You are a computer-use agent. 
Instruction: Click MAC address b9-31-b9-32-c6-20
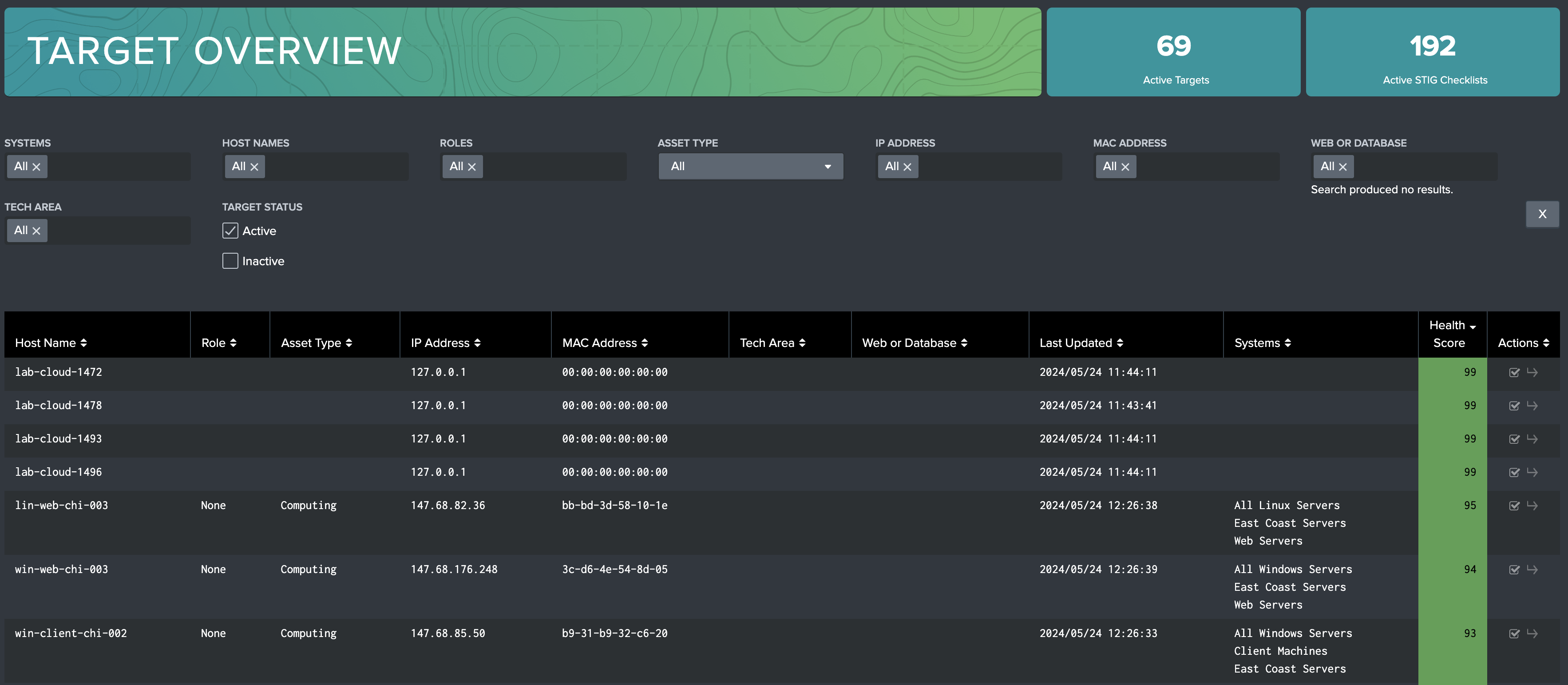point(614,633)
